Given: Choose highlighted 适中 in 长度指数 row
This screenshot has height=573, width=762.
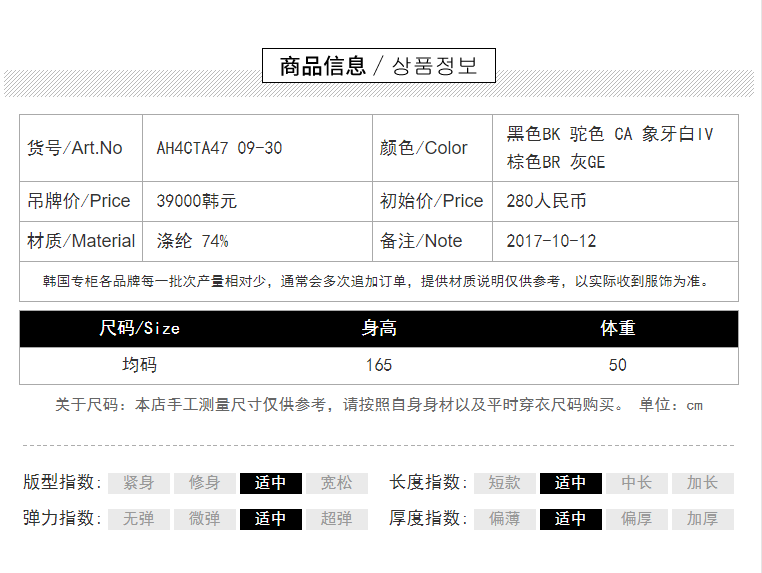Looking at the screenshot, I should tap(571, 483).
